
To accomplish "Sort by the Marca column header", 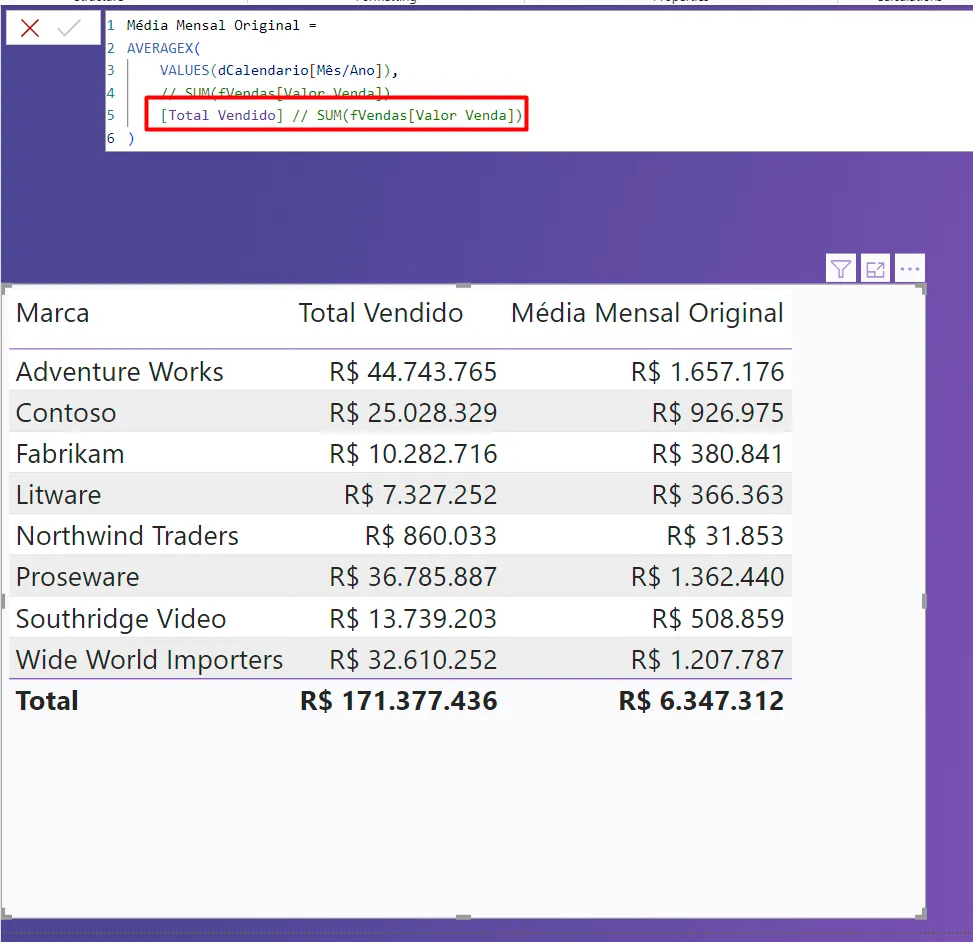I will click(53, 313).
